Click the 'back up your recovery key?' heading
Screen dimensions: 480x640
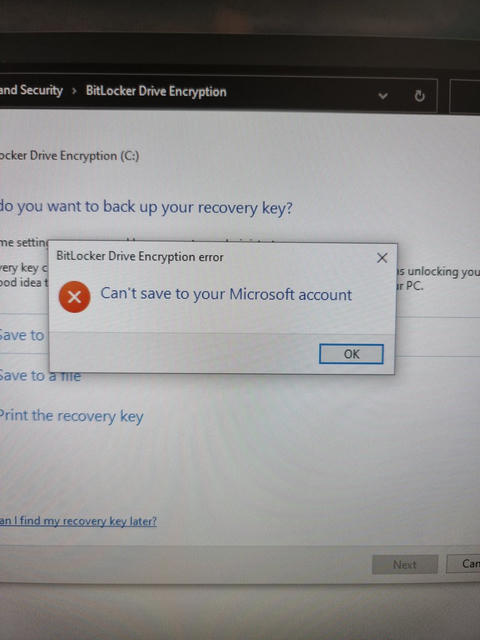tap(198, 207)
